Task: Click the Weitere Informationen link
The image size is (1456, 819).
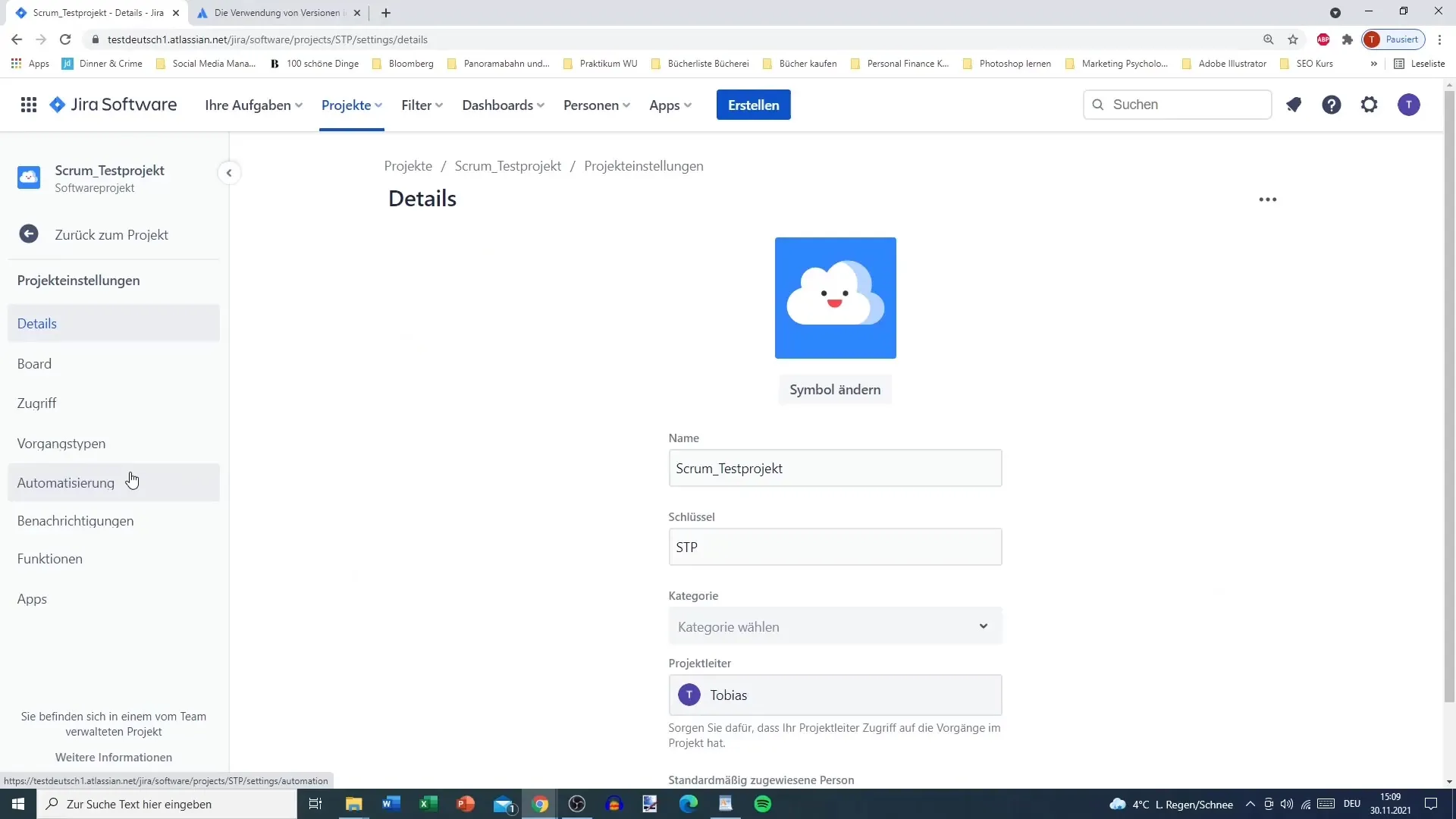Action: click(x=113, y=756)
